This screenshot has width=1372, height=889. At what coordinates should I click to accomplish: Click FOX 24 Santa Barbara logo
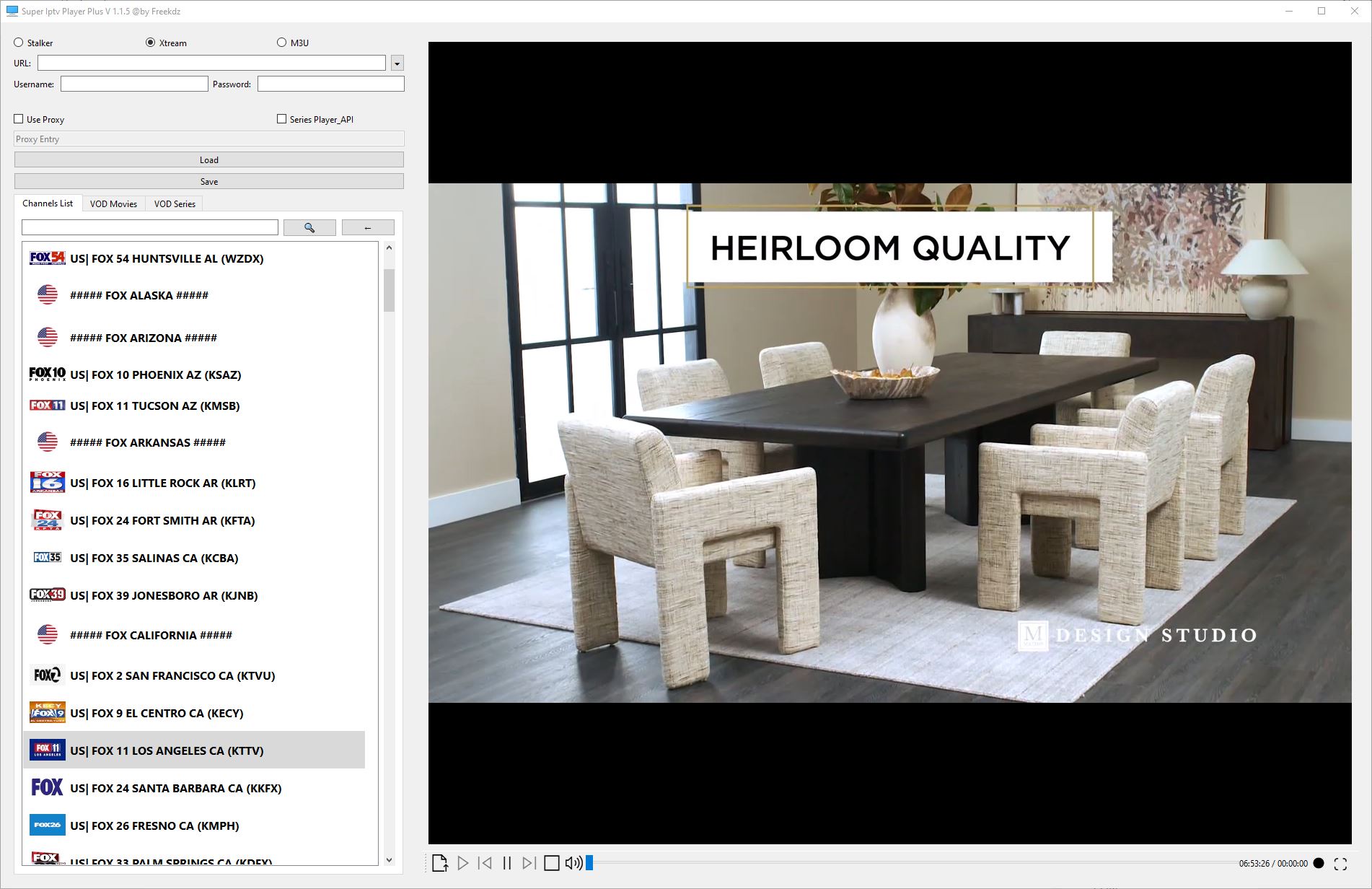(48, 787)
